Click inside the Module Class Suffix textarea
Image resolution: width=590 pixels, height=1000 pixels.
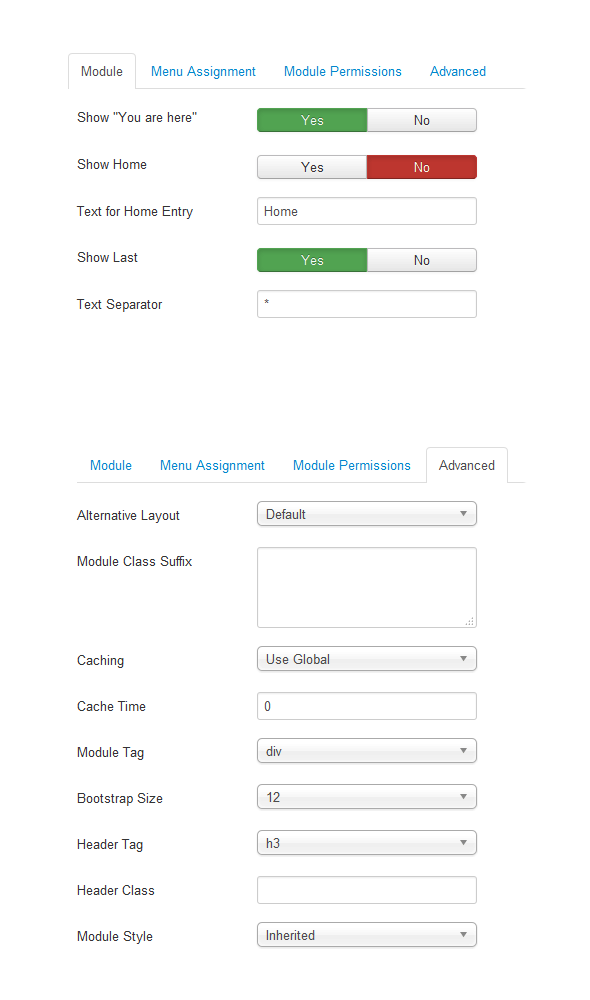(367, 587)
